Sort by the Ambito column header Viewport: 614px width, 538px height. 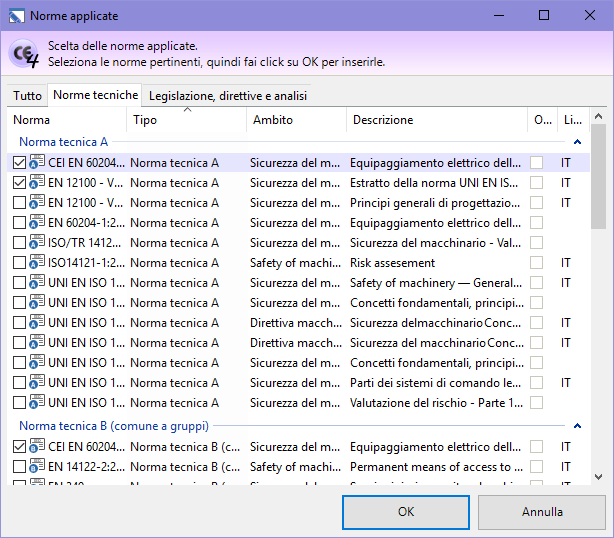(297, 120)
